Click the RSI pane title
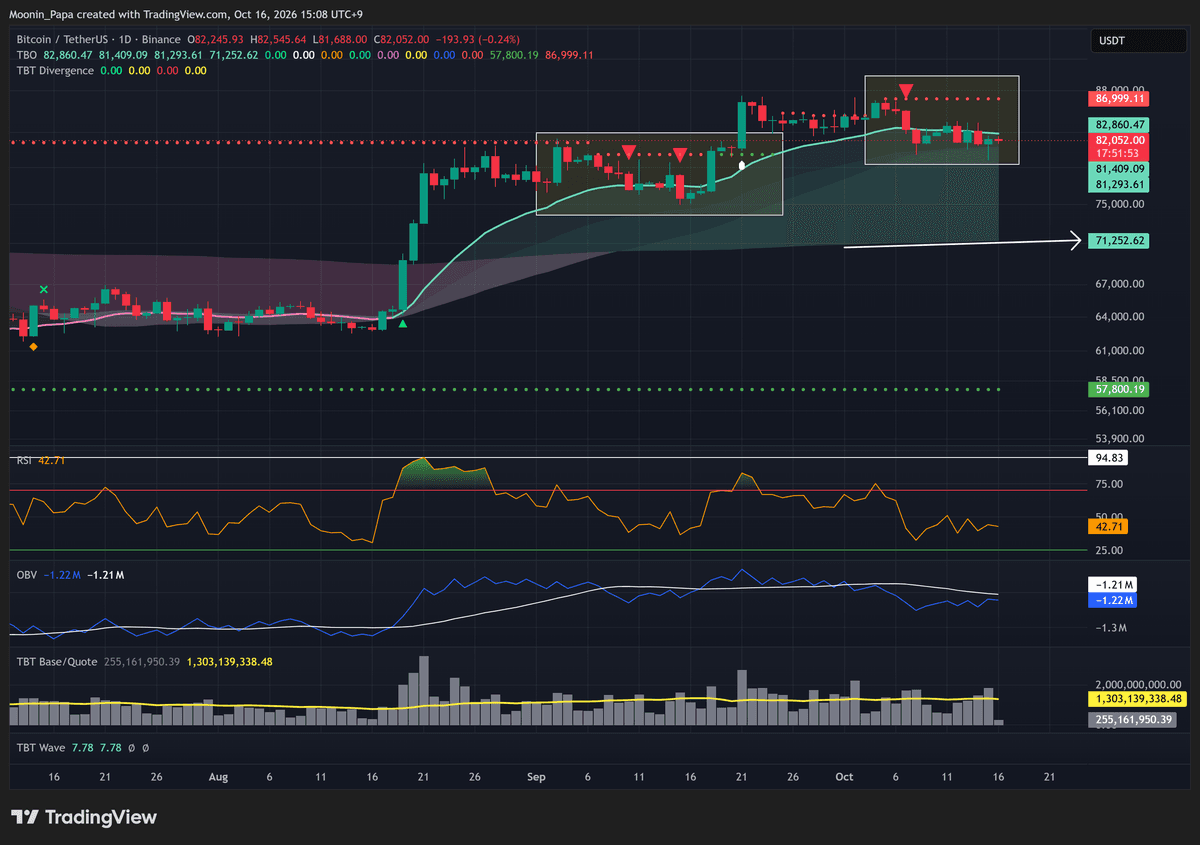 click(x=23, y=460)
